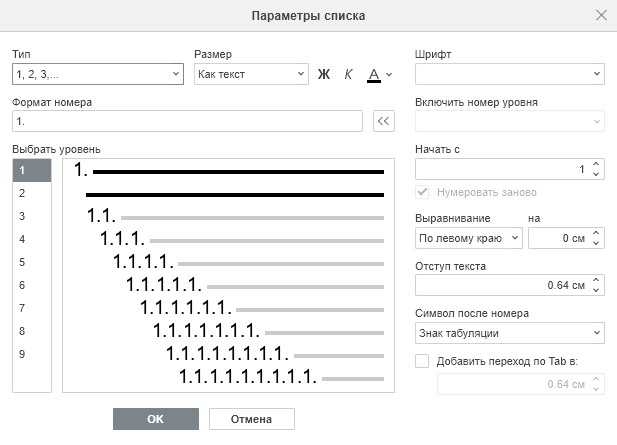Open the Символ после номера dropdown
This screenshot has height=445, width=617.
[510, 333]
